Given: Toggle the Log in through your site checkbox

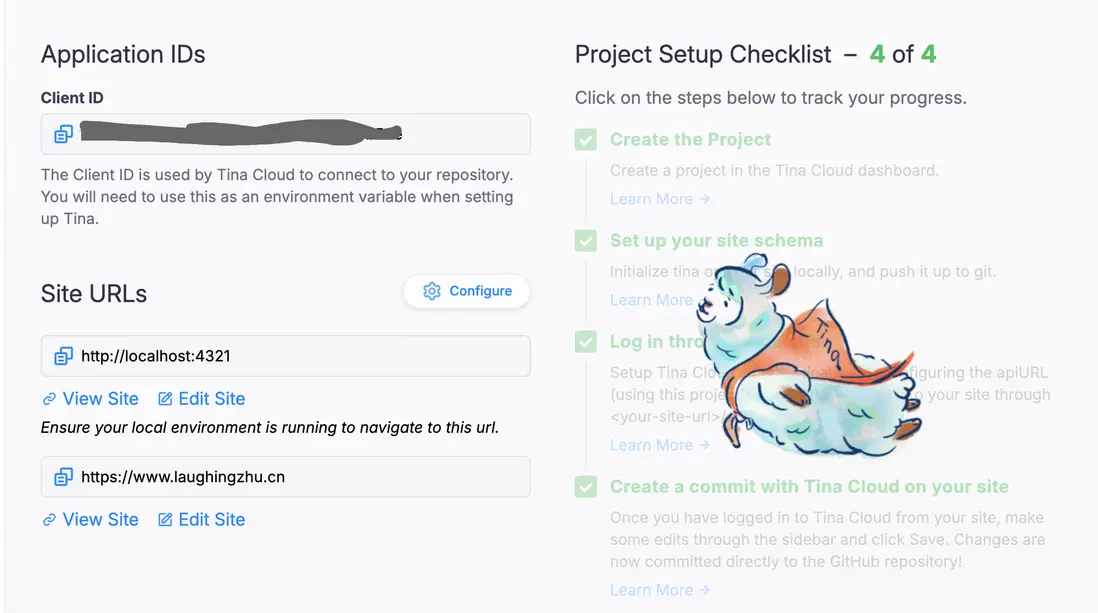Looking at the screenshot, I should (x=586, y=342).
